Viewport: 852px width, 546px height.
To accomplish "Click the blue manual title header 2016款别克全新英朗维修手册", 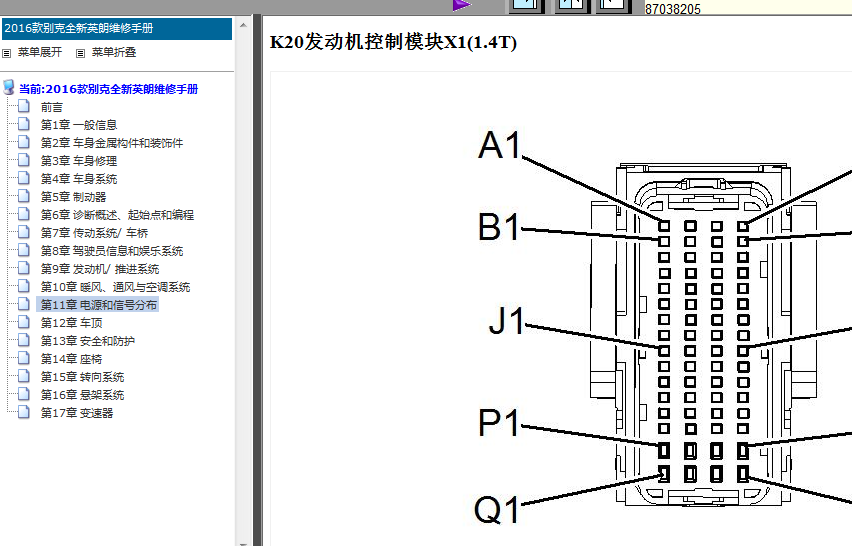I will 117,28.
